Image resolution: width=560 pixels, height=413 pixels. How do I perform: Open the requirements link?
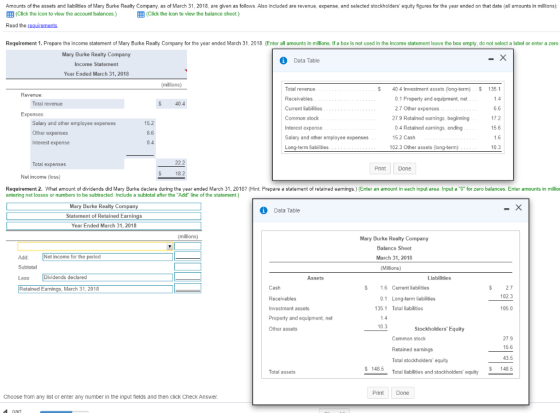(x=42, y=25)
